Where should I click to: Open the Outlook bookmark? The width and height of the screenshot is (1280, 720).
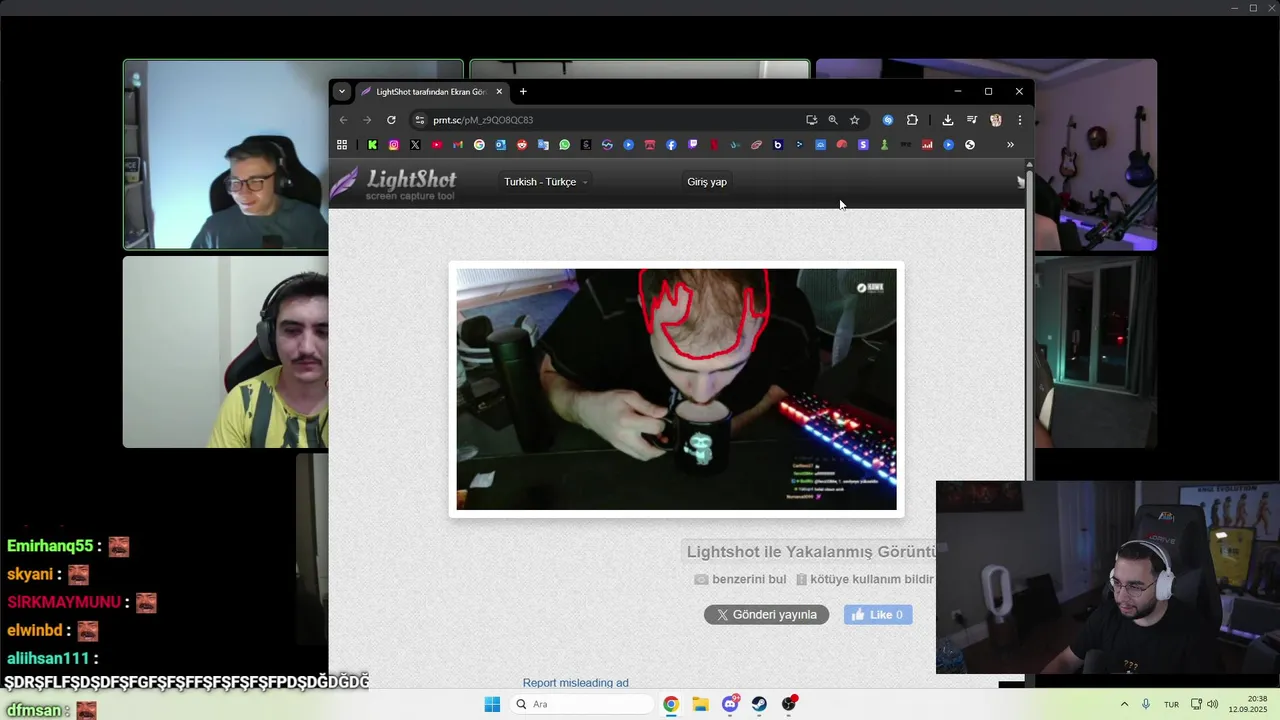click(501, 145)
